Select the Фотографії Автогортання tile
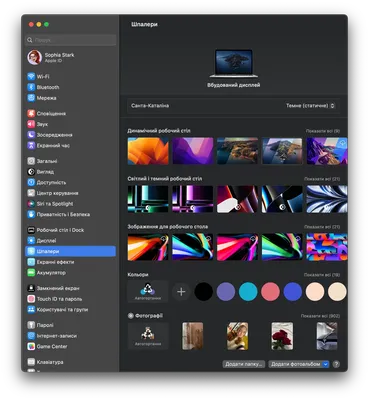 [148, 336]
